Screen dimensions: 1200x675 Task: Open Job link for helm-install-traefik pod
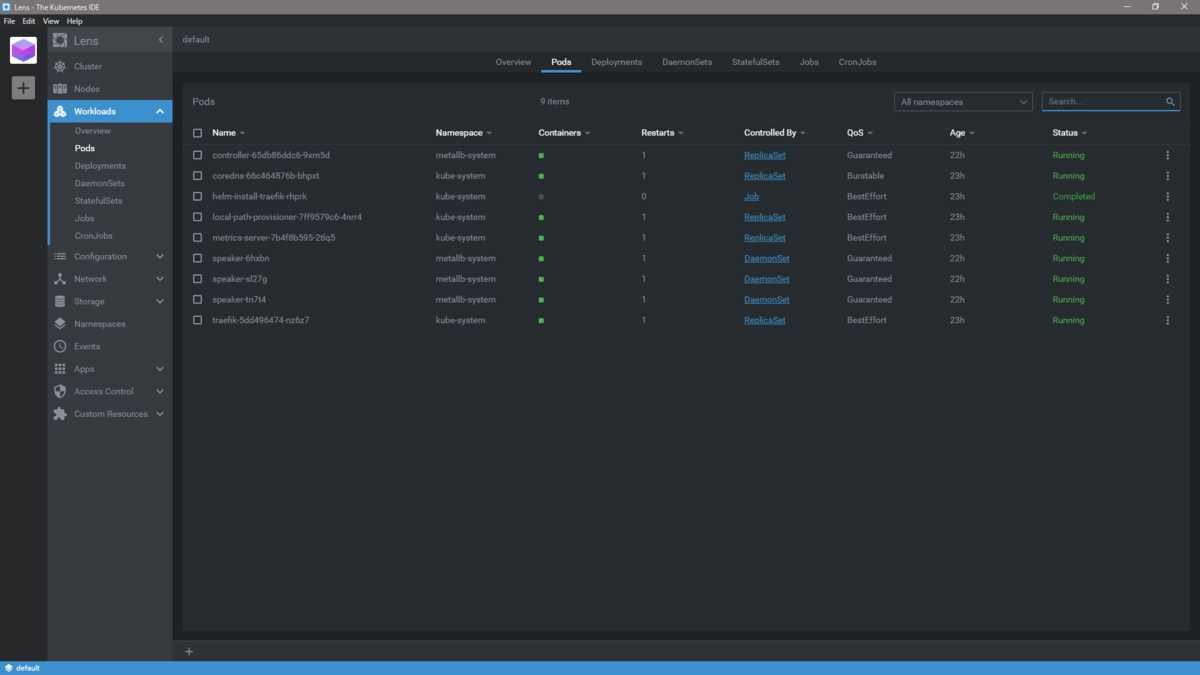point(751,196)
